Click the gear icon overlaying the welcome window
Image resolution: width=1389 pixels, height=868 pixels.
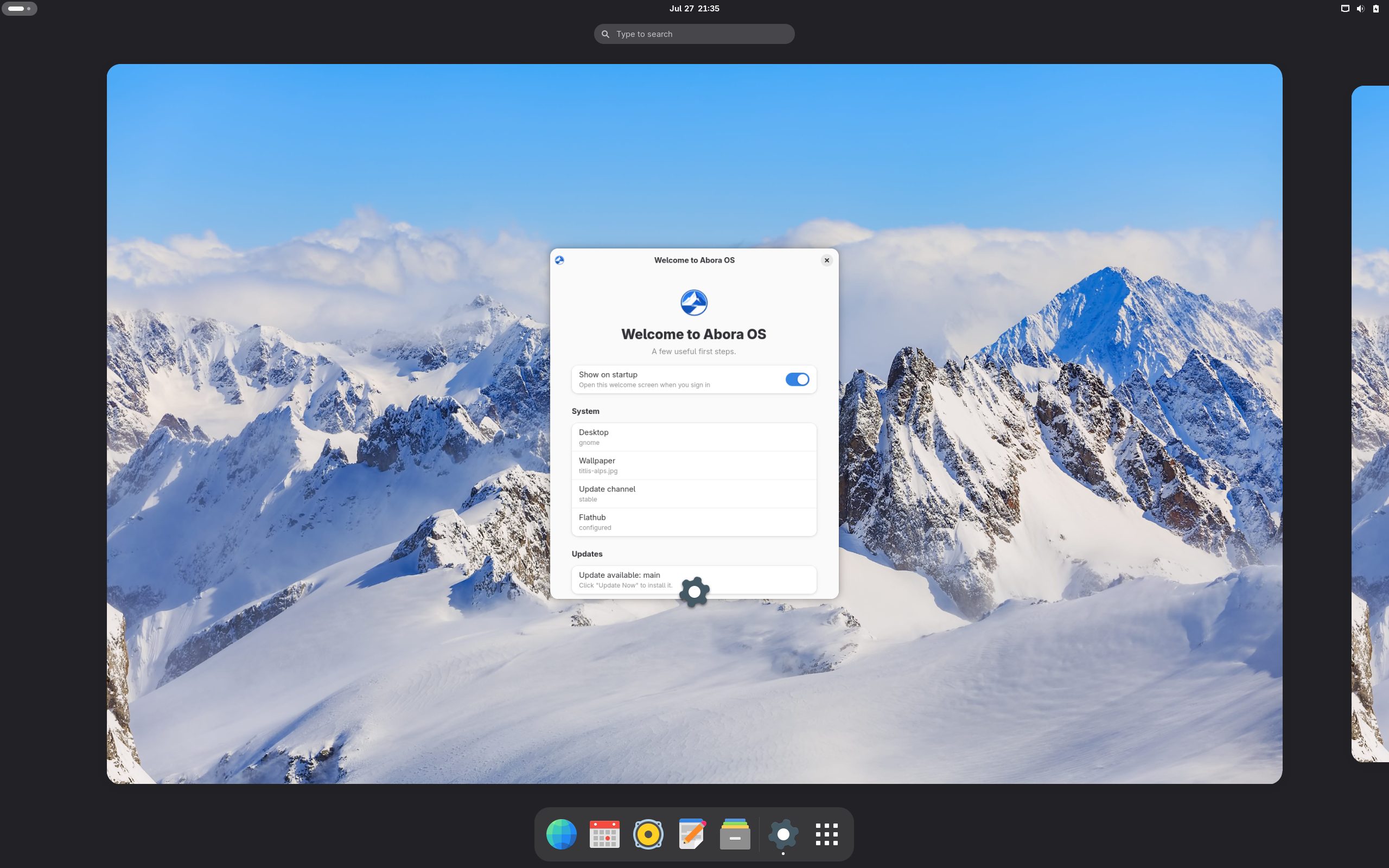(x=694, y=592)
